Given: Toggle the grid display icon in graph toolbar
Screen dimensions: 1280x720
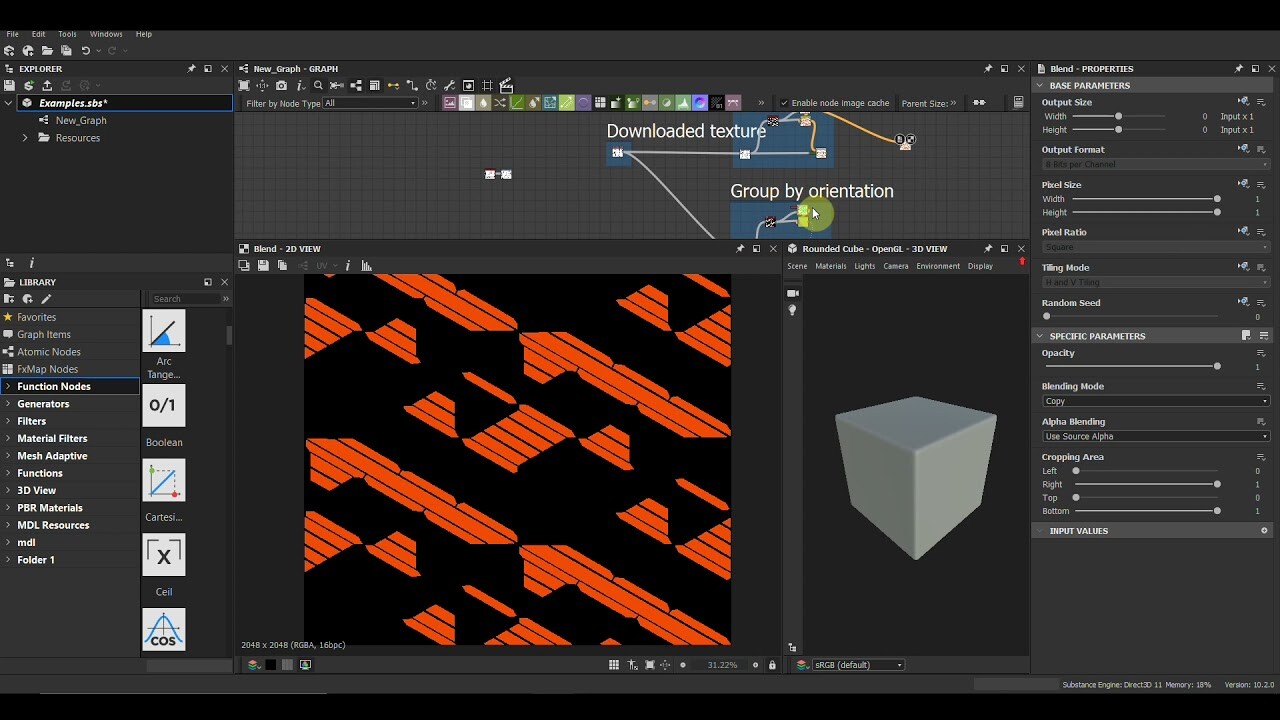Looking at the screenshot, I should [x=489, y=85].
